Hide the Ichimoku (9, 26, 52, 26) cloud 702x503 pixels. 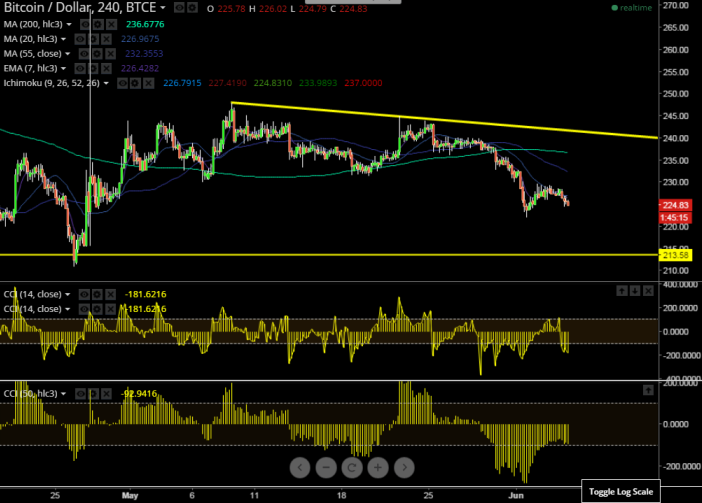122,83
